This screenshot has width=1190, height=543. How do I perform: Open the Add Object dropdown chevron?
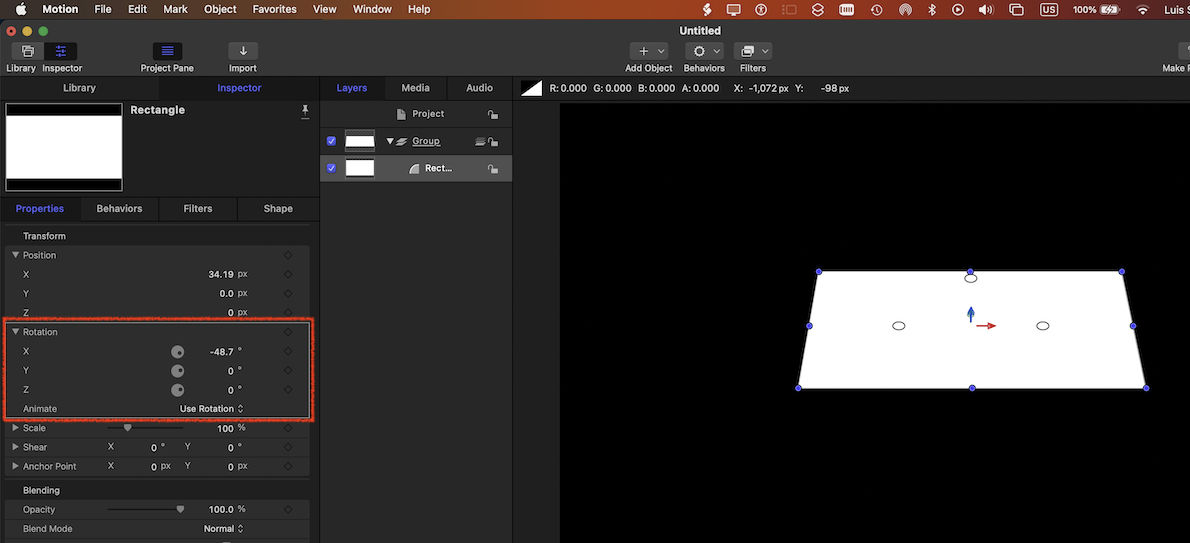point(660,52)
